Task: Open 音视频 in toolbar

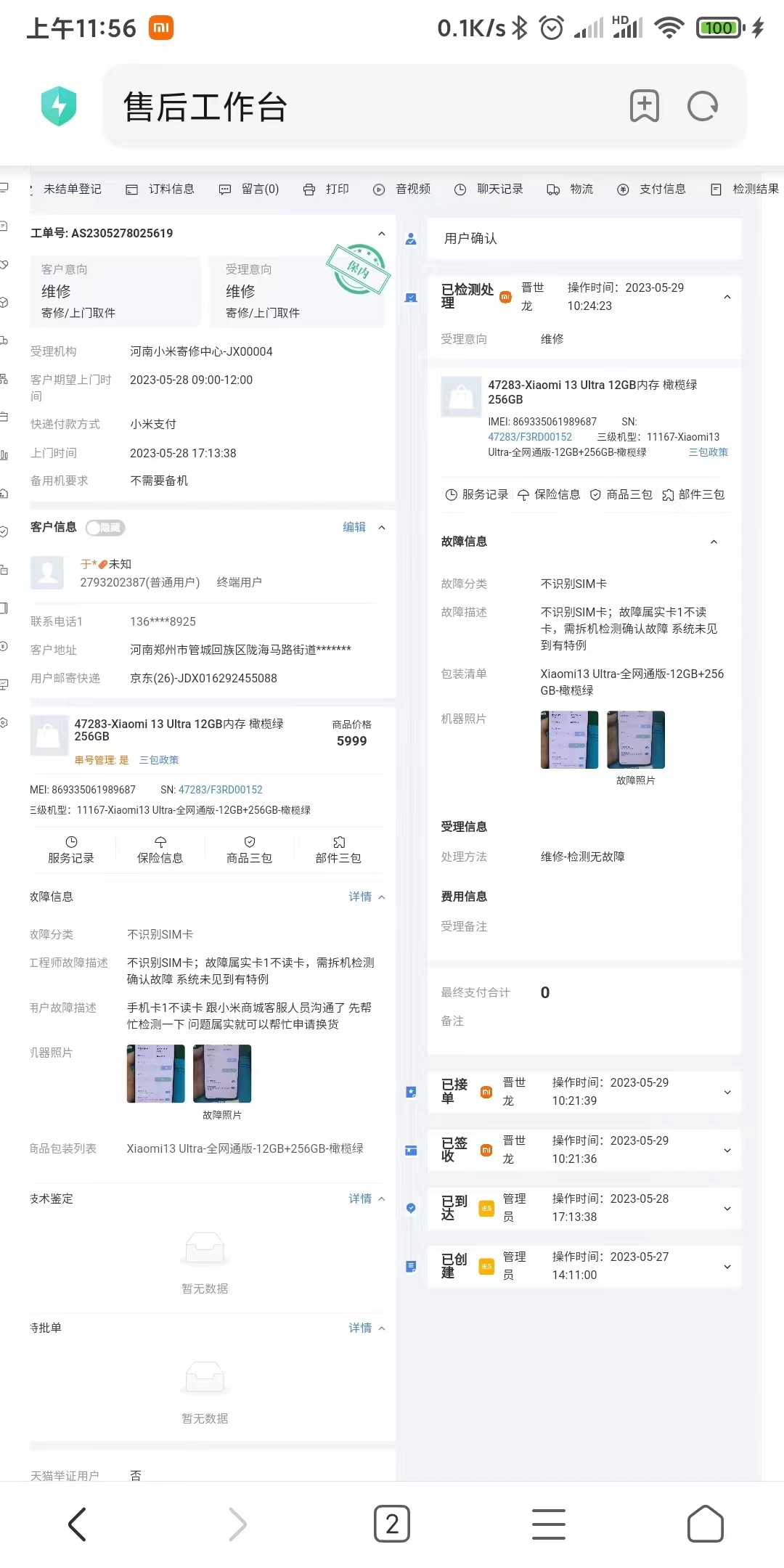Action: click(401, 189)
